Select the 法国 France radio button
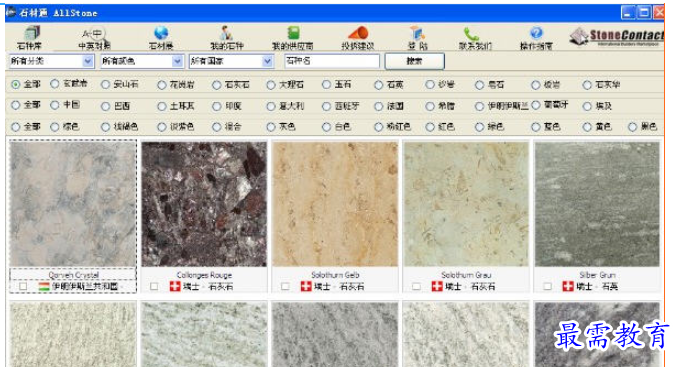 point(379,106)
